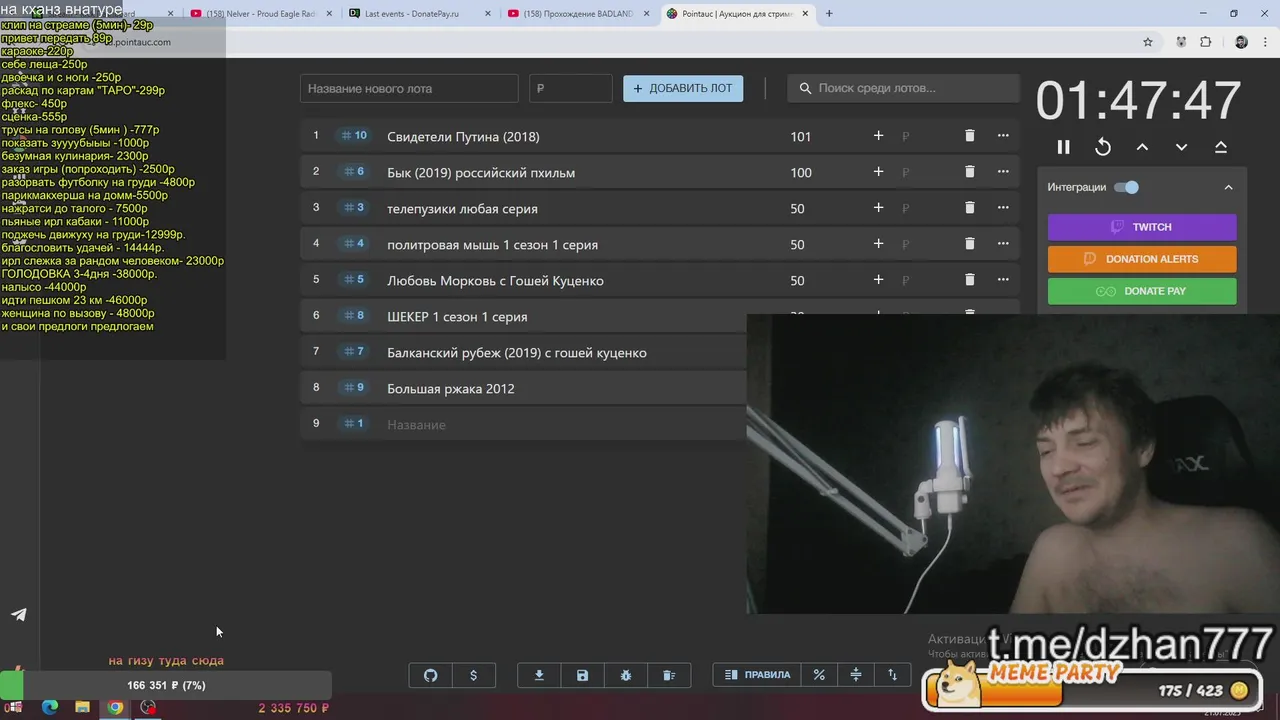Click the ДОБАВИТЬ ЛОТ button

(683, 88)
